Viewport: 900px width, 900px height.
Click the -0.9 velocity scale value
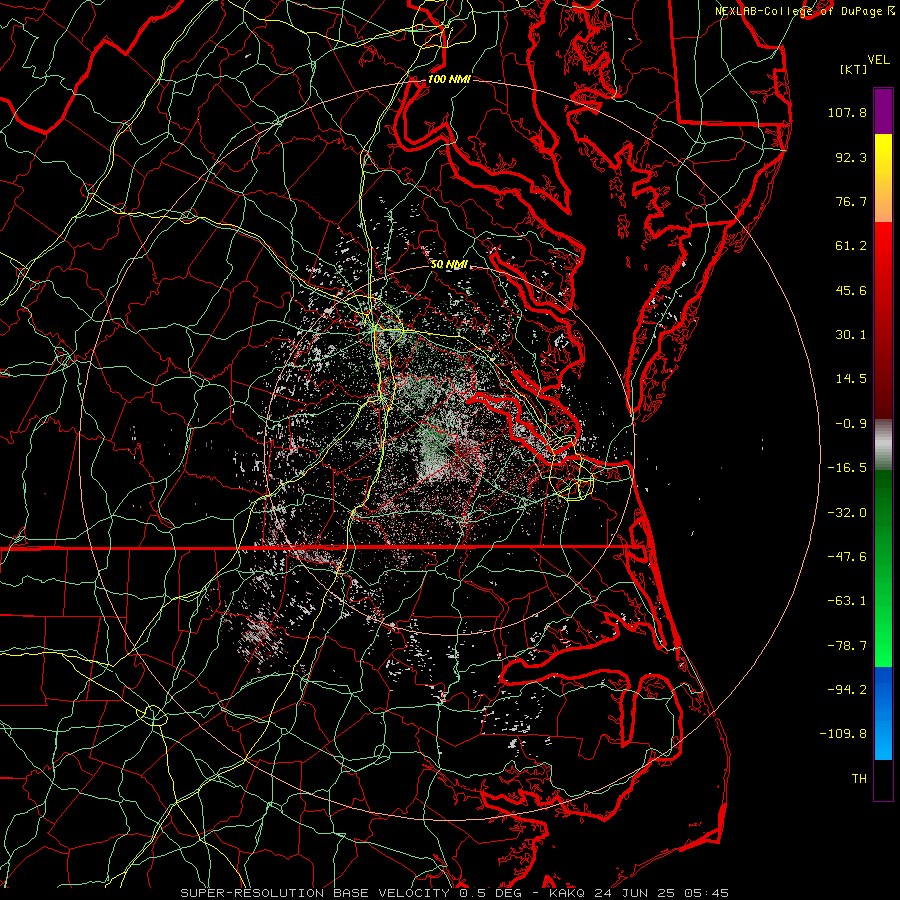(x=851, y=424)
